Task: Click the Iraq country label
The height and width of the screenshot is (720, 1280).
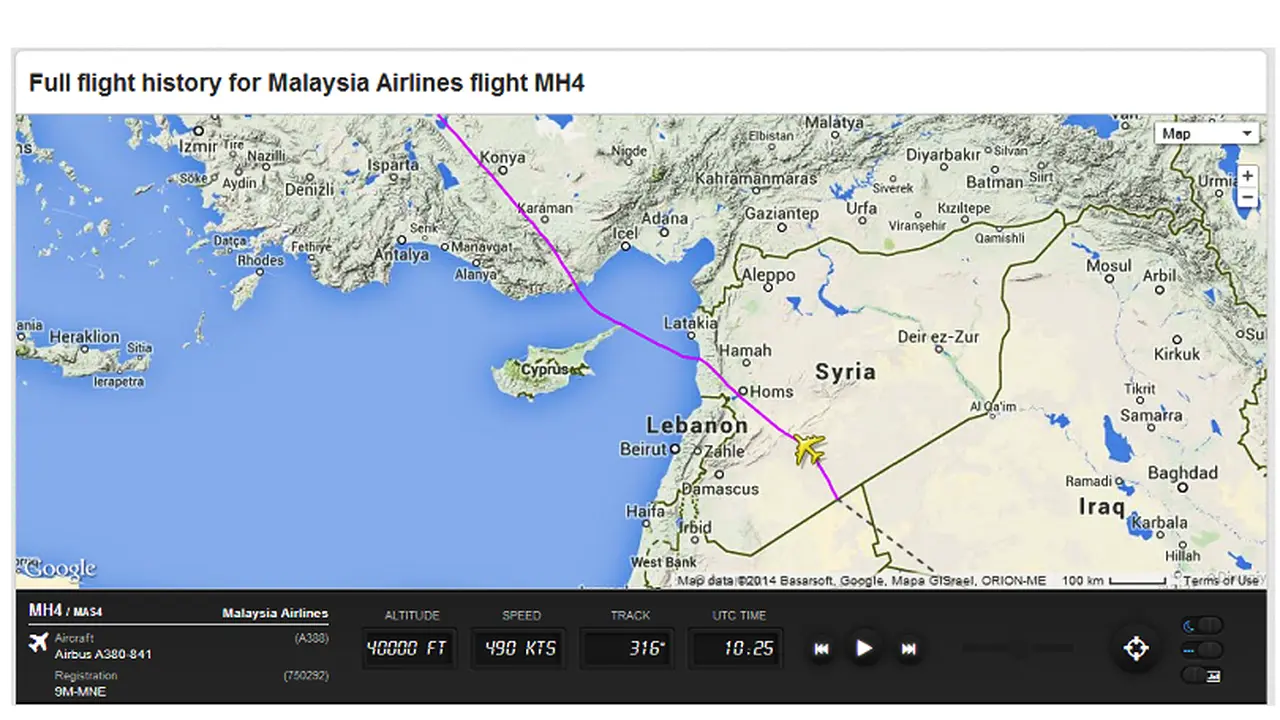Action: pos(1102,508)
